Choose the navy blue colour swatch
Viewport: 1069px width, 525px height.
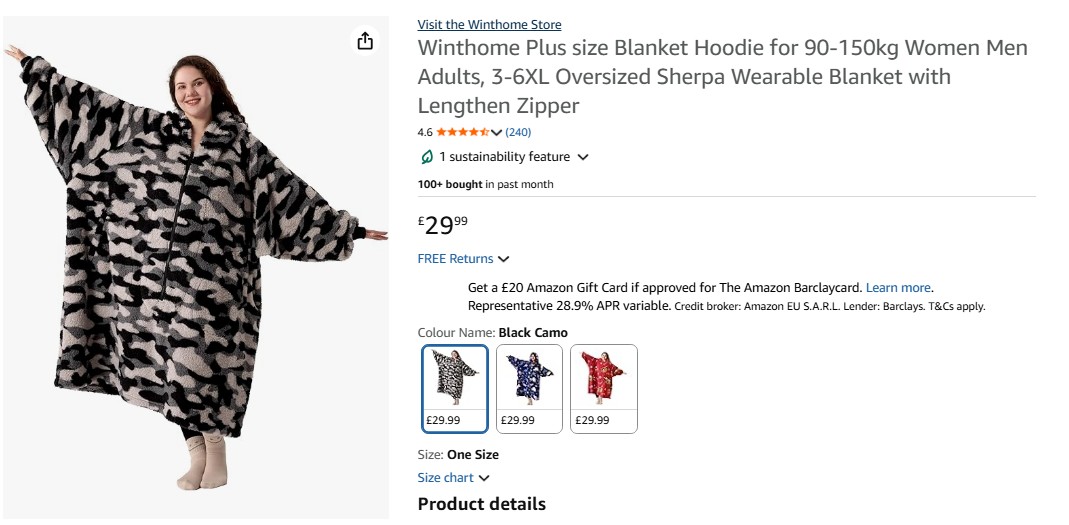529,388
